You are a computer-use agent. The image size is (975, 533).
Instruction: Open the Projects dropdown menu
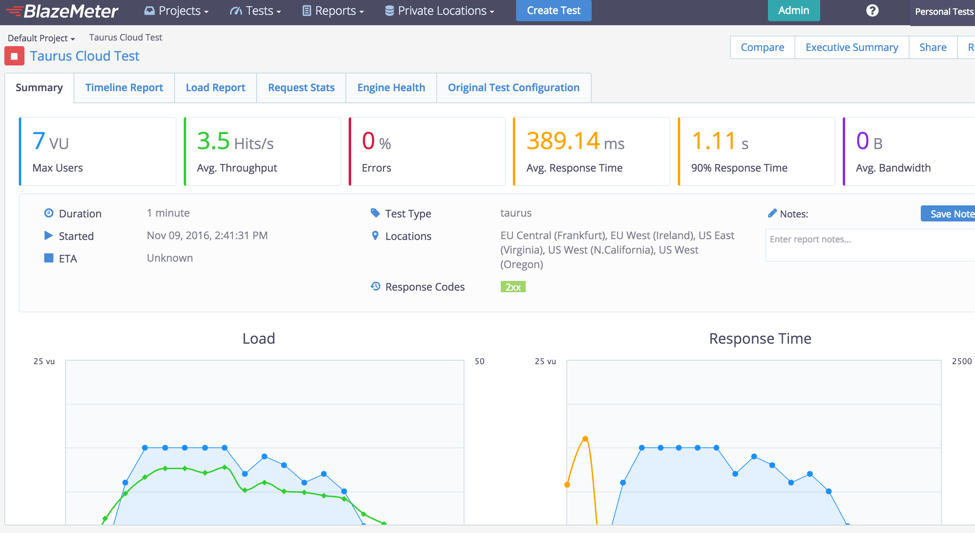coord(177,11)
